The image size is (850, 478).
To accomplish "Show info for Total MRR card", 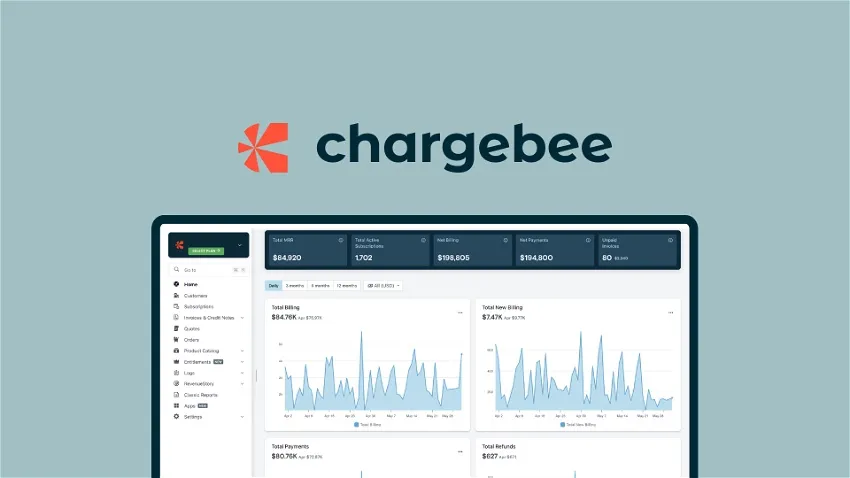I will pos(341,240).
